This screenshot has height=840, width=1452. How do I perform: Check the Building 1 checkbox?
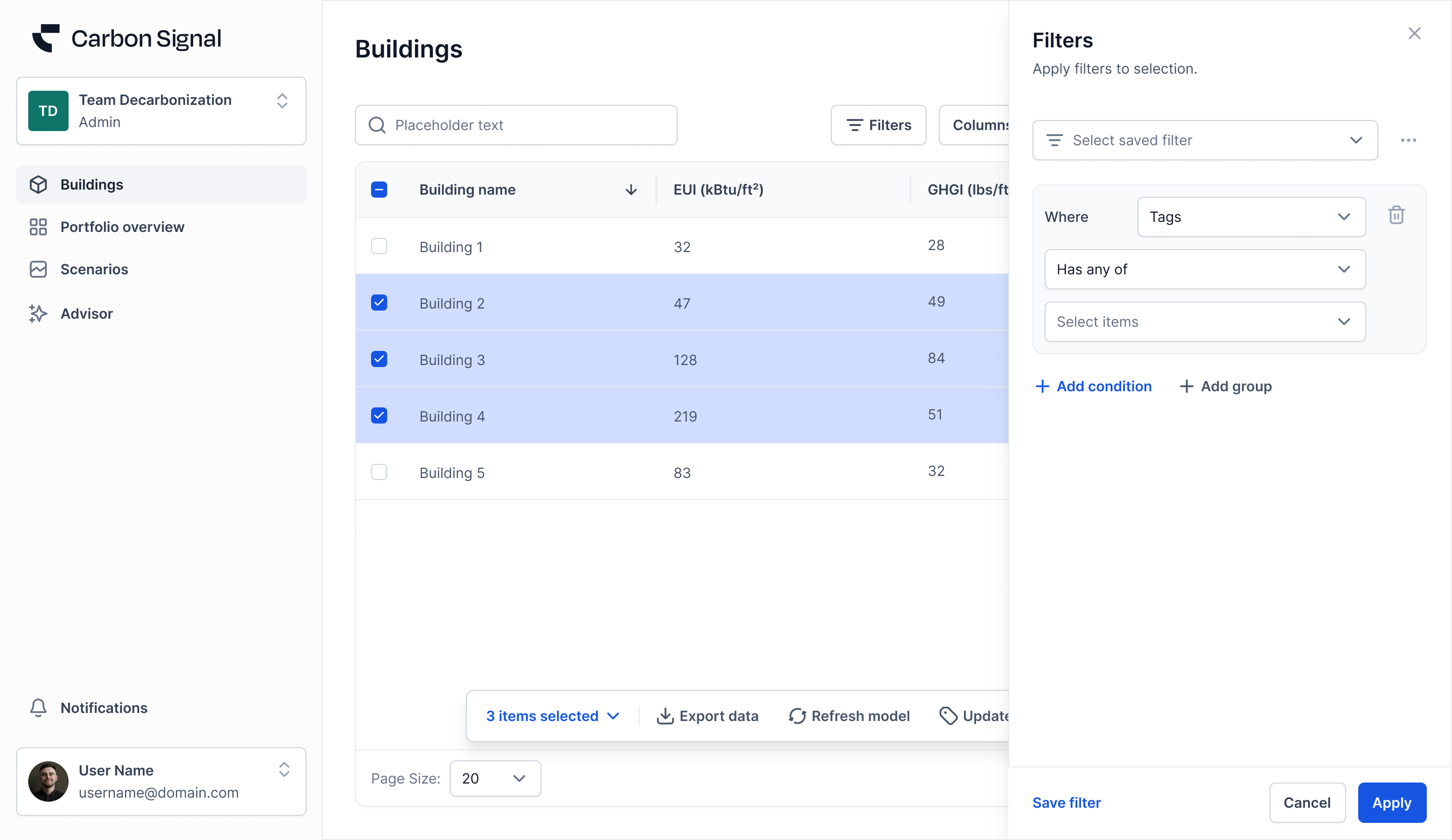coord(379,247)
